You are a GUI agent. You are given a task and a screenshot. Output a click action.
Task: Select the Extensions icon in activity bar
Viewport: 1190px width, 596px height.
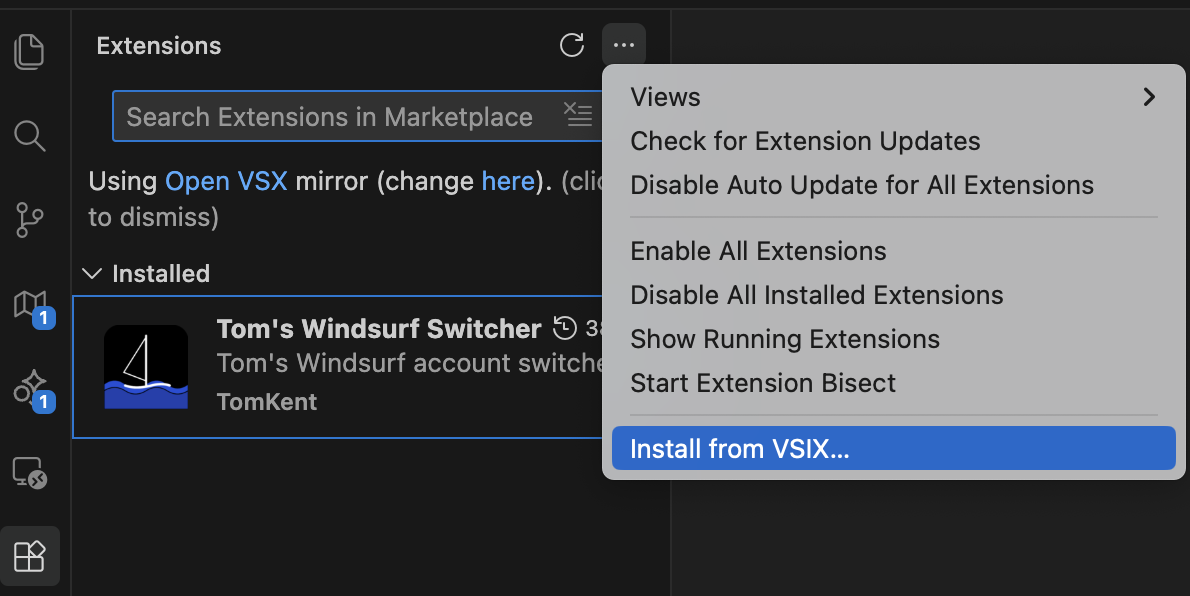click(x=30, y=555)
